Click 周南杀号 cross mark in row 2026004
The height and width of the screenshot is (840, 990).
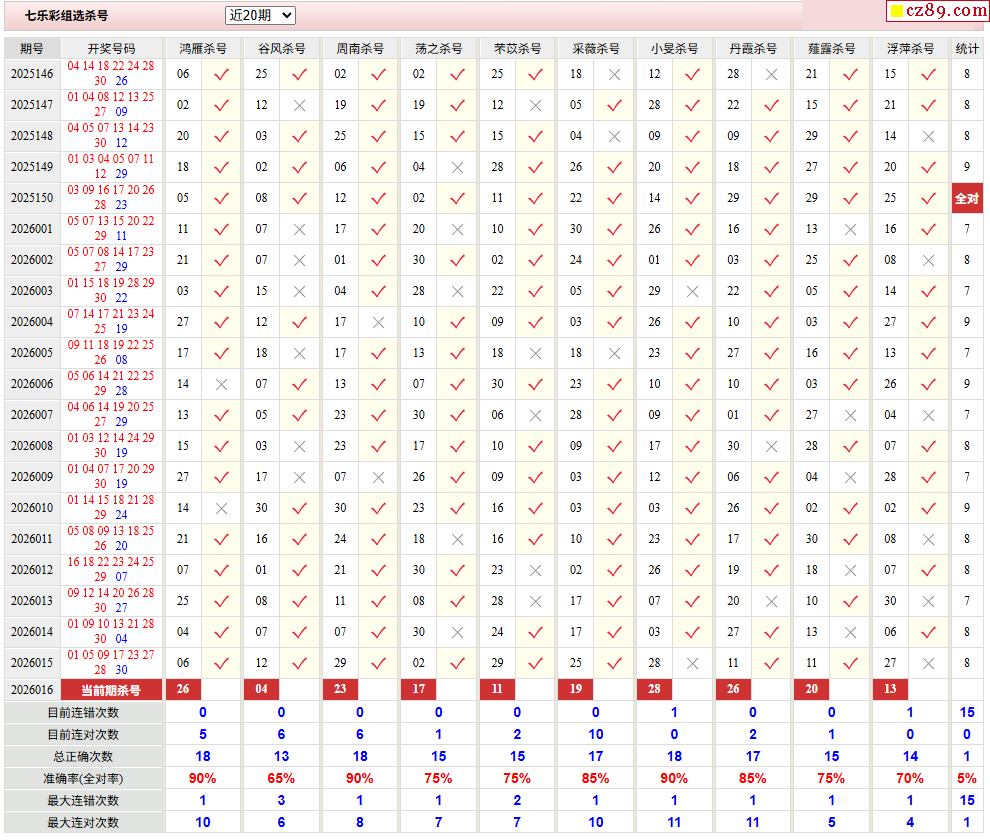[x=378, y=322]
